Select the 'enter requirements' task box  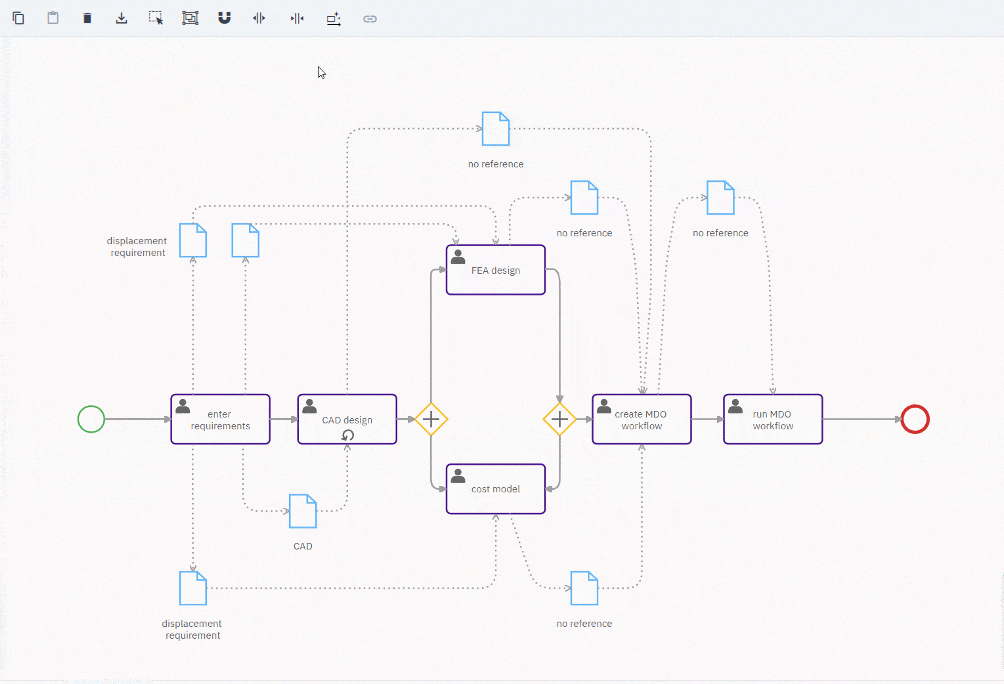coord(220,419)
